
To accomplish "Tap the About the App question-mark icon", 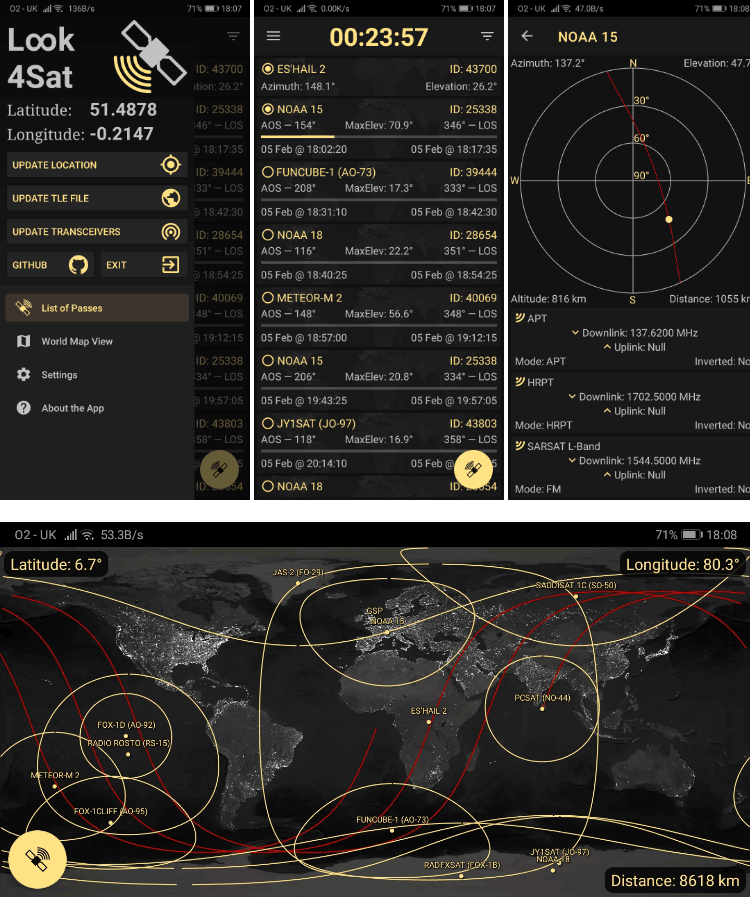I will click(x=23, y=408).
